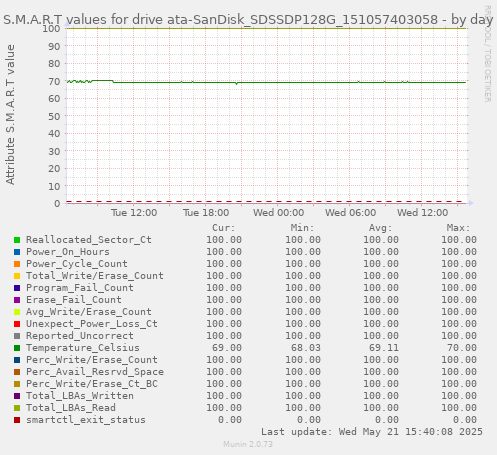Viewport: 497px width, 455px height.
Task: Click the Attribute S.M.A.R.T value axis title
Action: (x=10, y=115)
